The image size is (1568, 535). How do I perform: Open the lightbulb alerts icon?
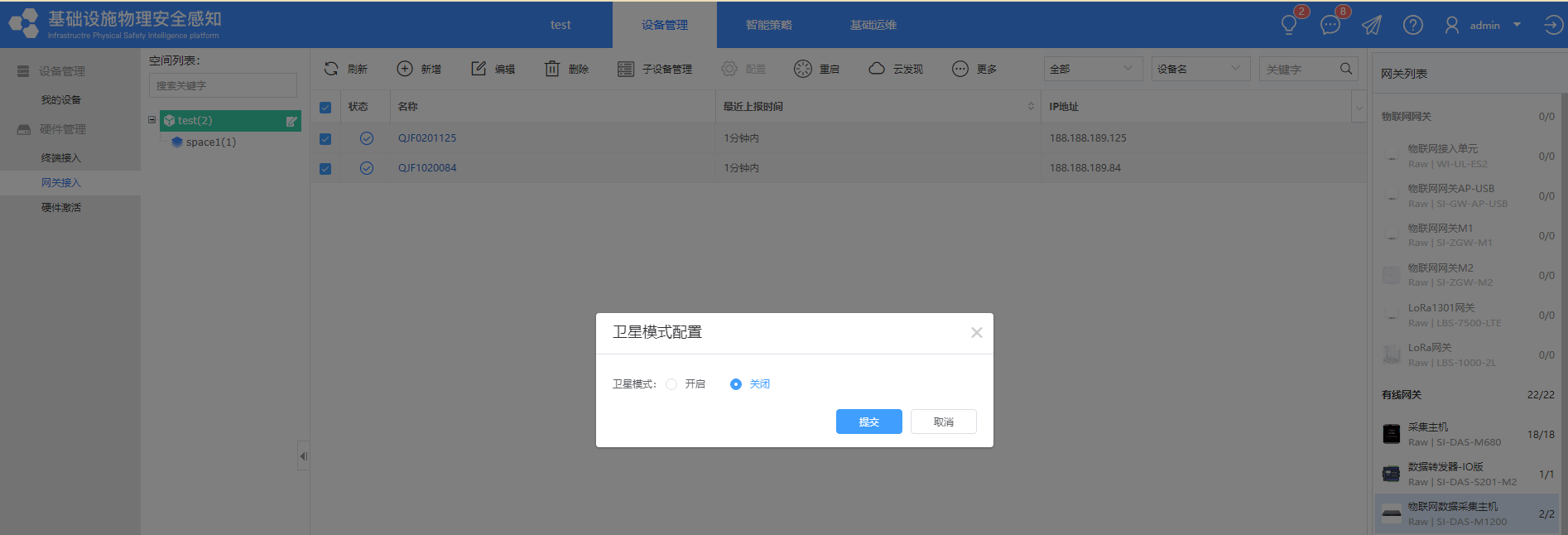click(x=1289, y=25)
